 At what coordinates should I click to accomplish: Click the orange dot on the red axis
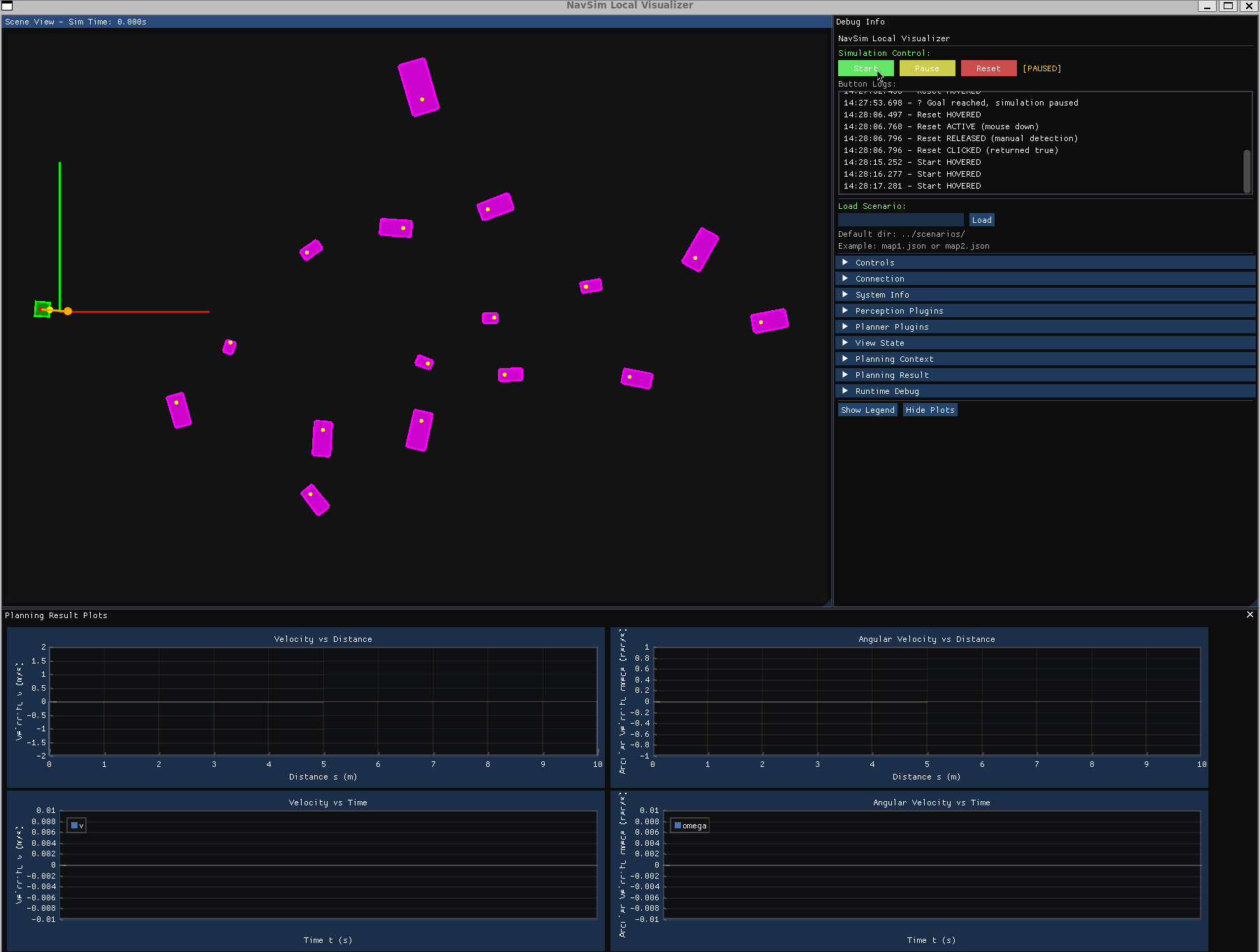68,312
